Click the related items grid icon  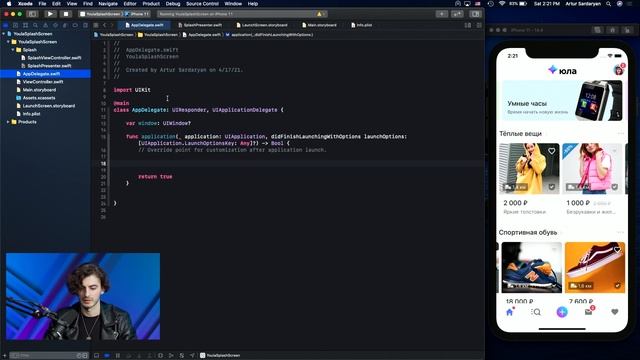click(x=96, y=25)
